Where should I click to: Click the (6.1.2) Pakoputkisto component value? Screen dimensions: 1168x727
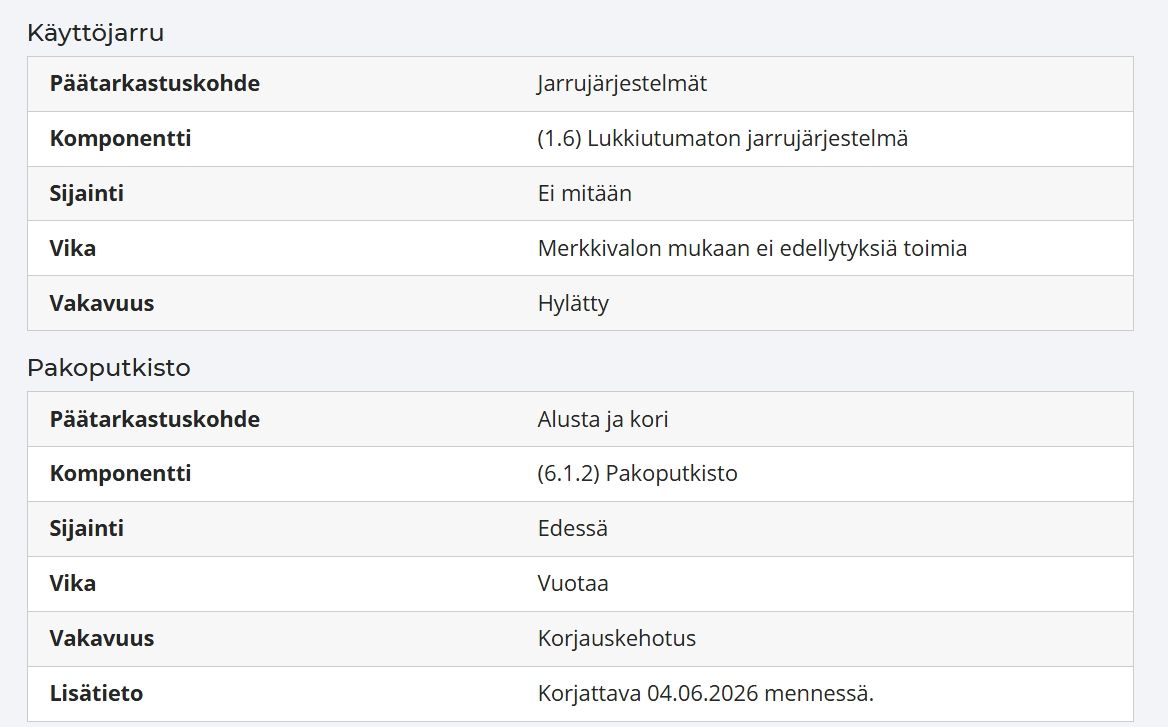coord(638,474)
